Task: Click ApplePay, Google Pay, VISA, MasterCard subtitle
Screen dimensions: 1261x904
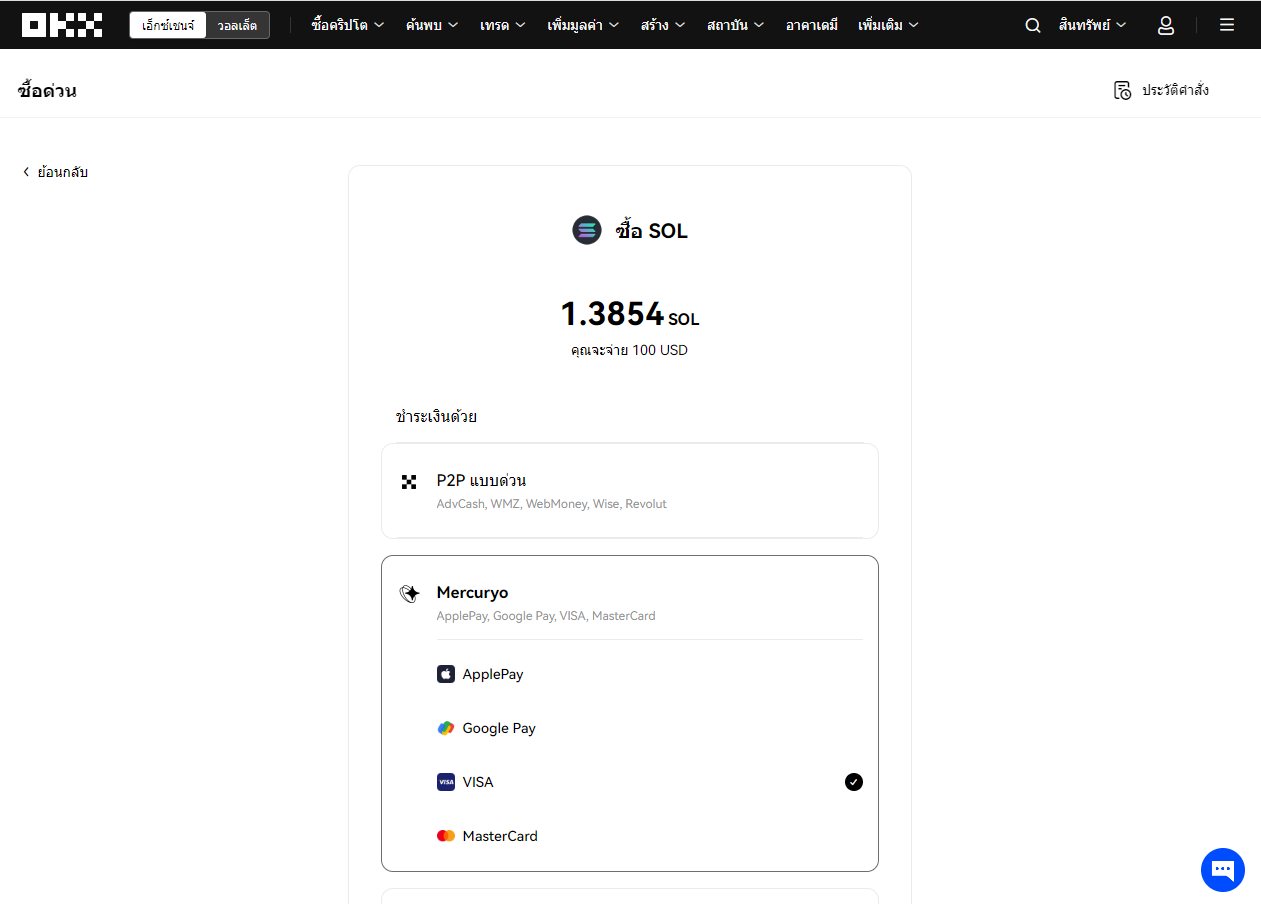Action: (x=546, y=616)
